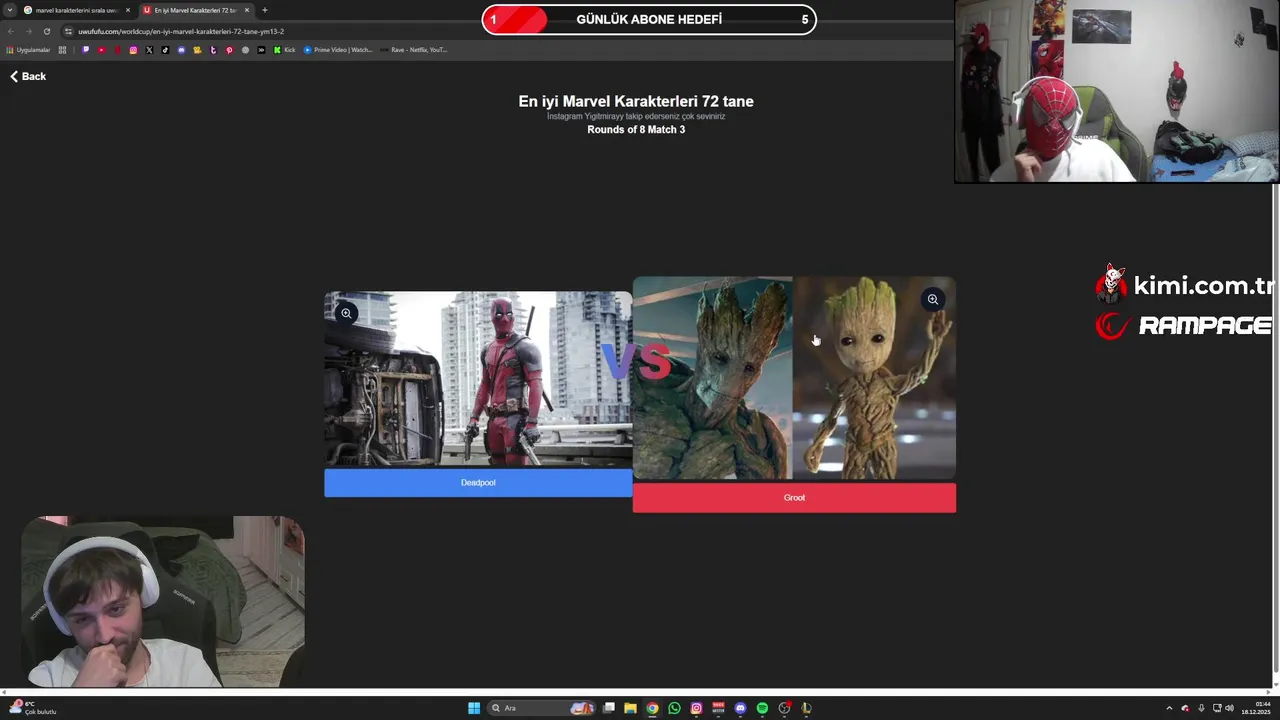
Task: Navigate back with the browser back arrow
Action: pyautogui.click(x=11, y=31)
